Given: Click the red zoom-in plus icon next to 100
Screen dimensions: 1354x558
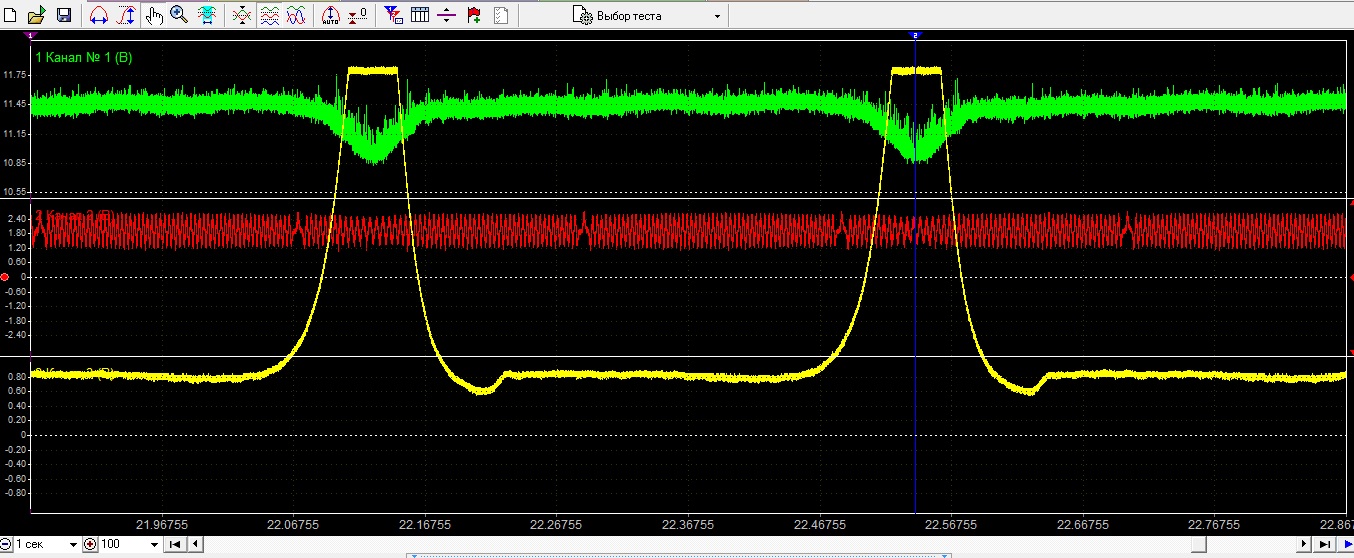Looking at the screenshot, I should [90, 544].
